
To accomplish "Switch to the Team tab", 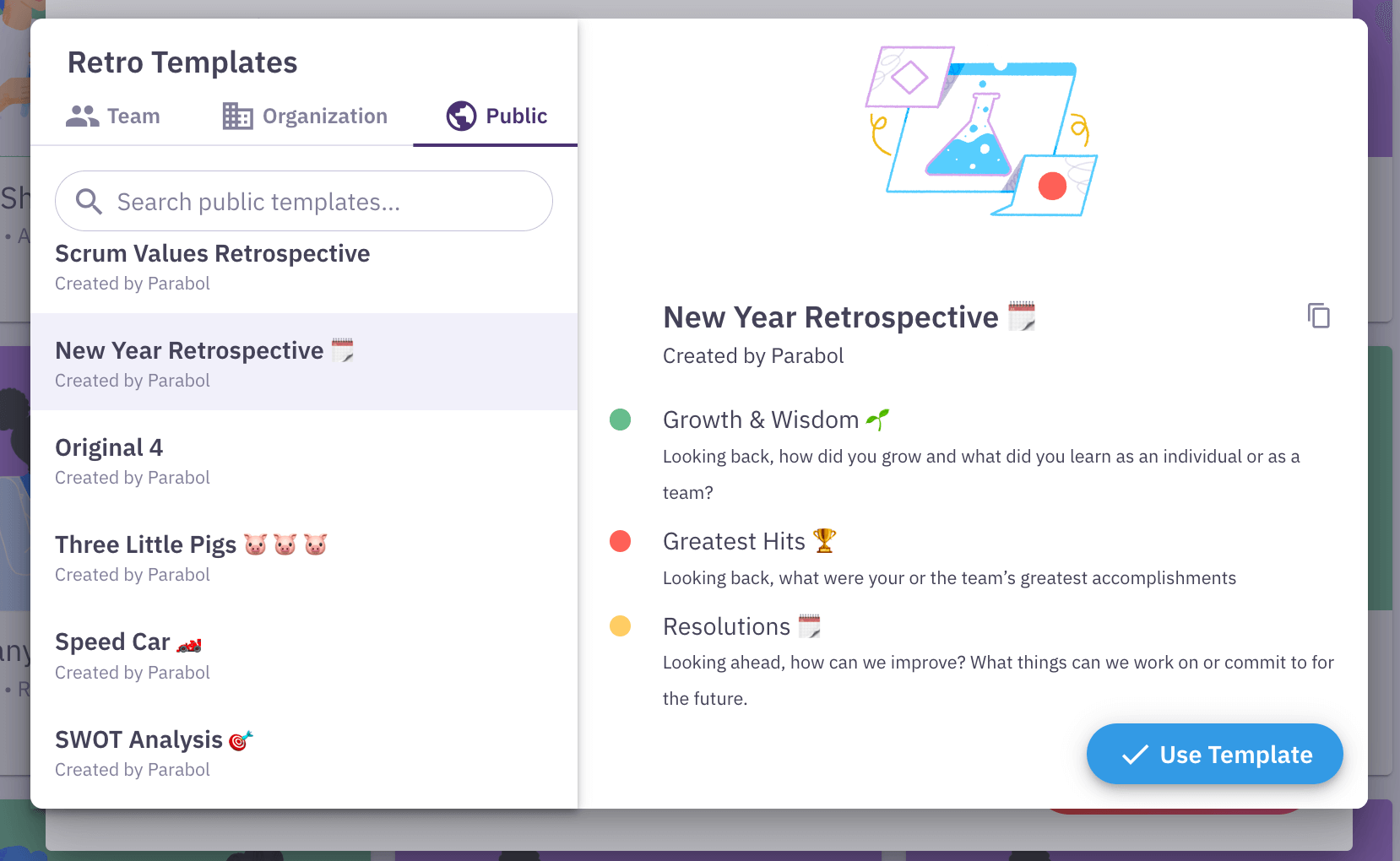I will coord(113,116).
